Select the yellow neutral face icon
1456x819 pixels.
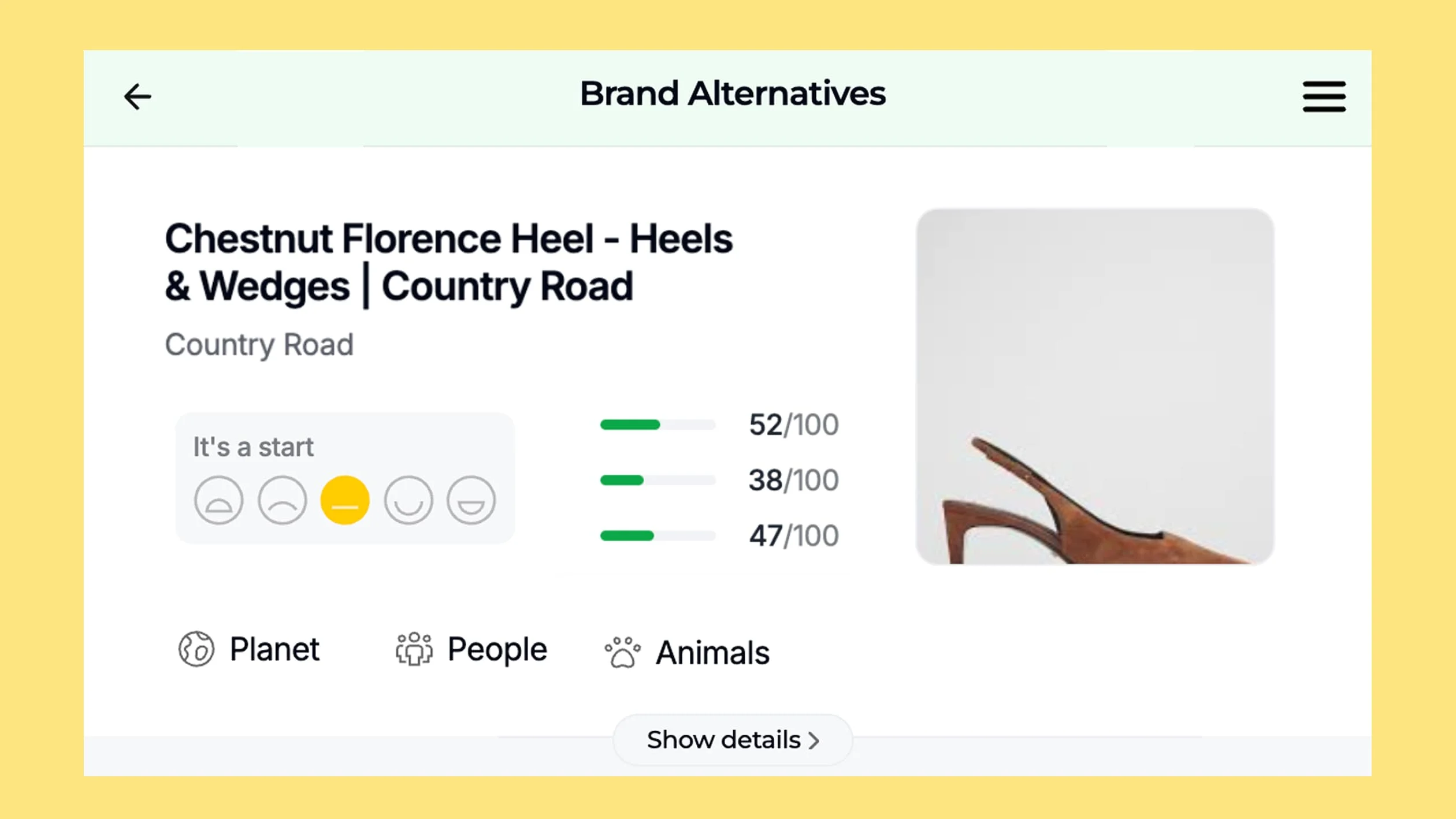pyautogui.click(x=345, y=500)
